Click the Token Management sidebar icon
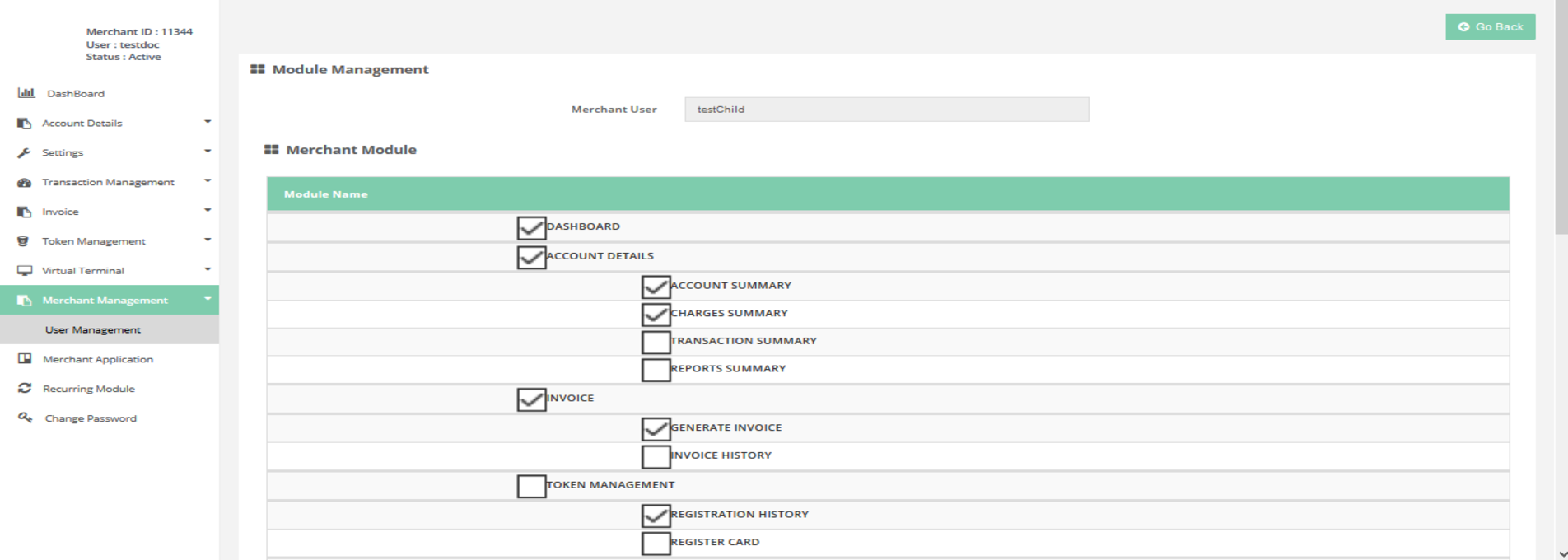The image size is (1568, 560). pos(24,241)
